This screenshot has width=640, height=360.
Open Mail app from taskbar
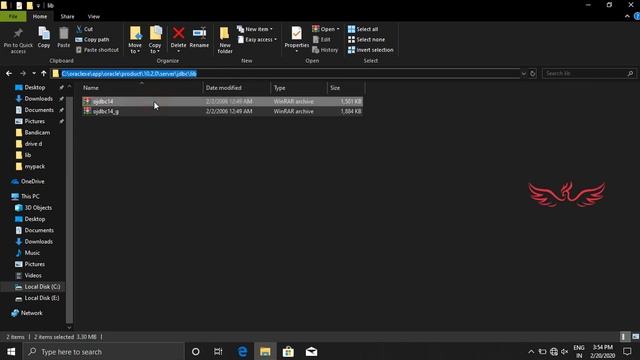point(311,351)
